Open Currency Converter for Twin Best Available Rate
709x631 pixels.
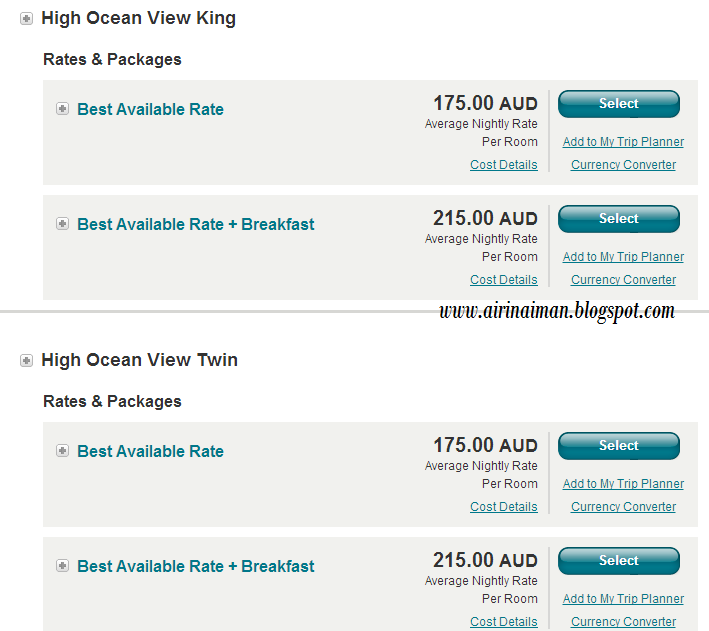[623, 507]
